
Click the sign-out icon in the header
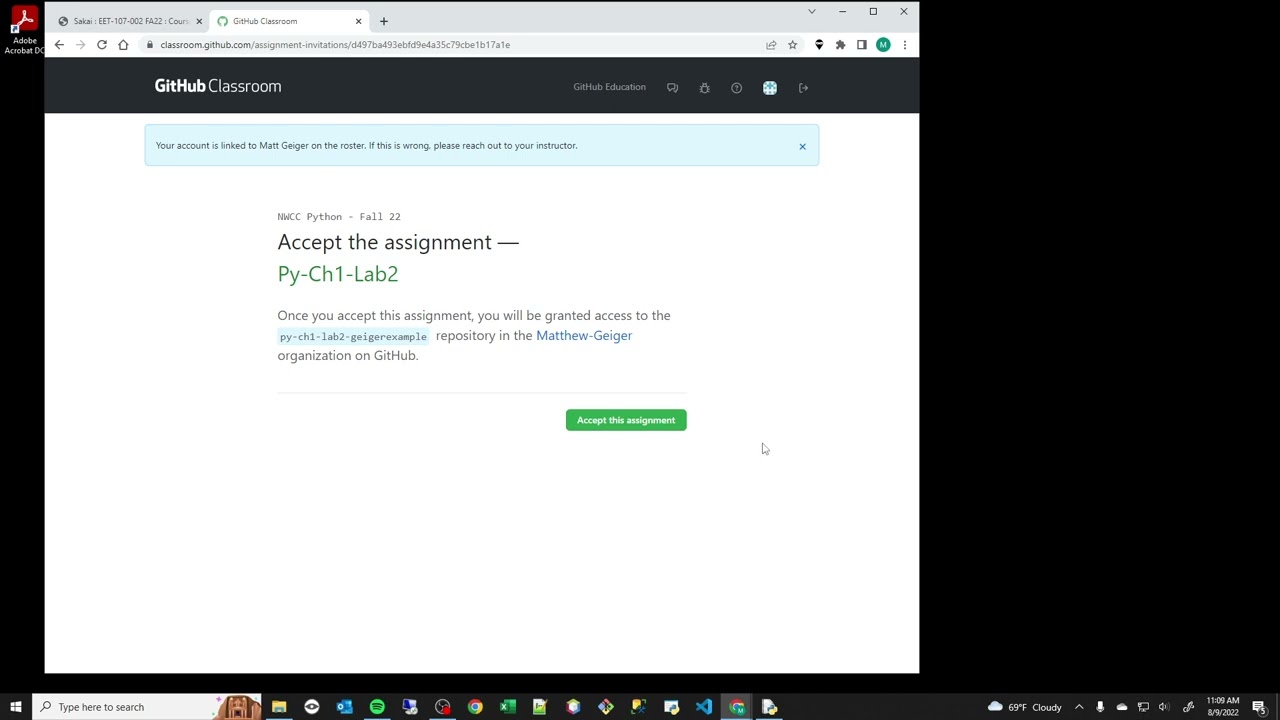click(x=803, y=88)
